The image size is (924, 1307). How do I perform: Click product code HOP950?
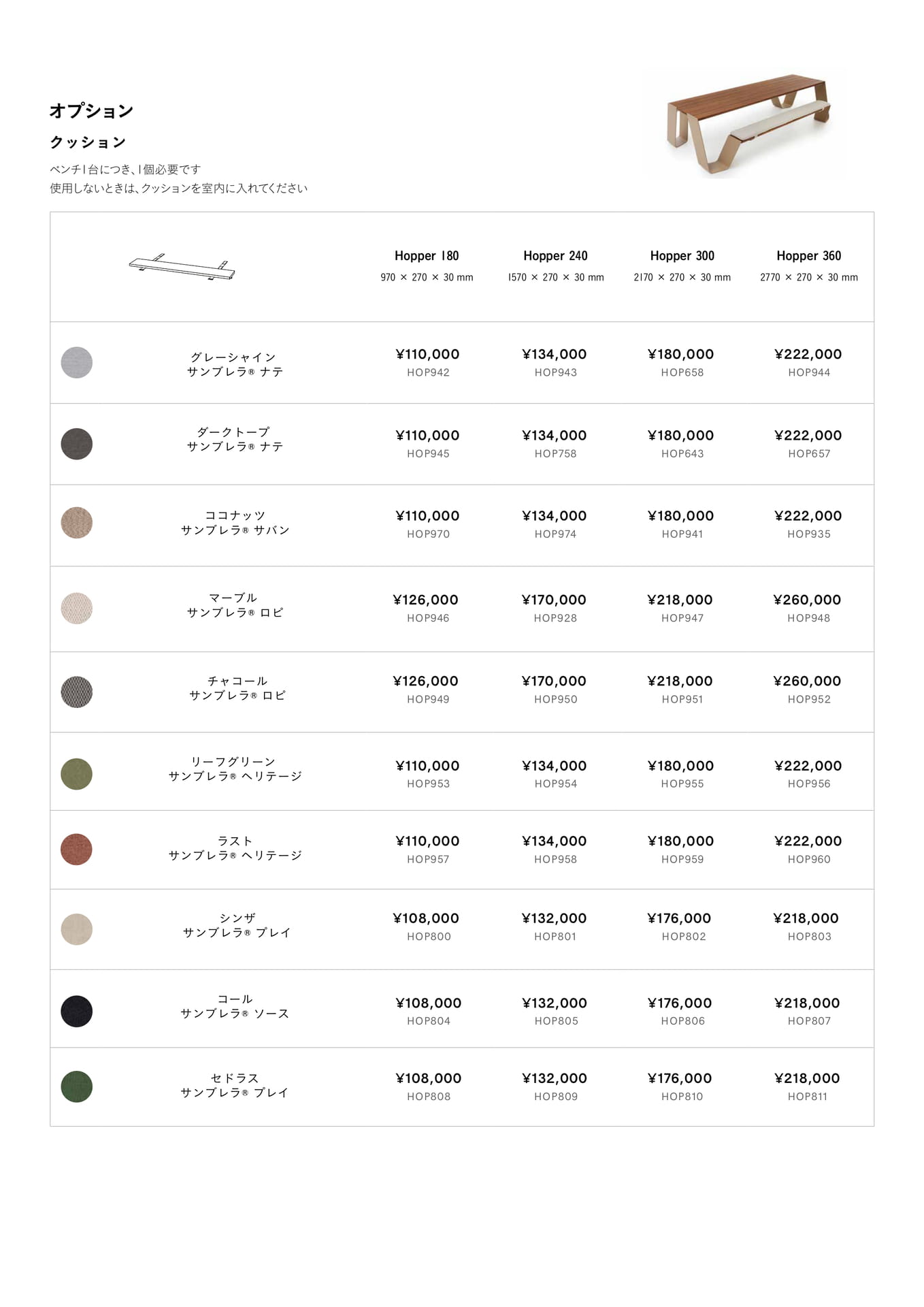coord(555,699)
